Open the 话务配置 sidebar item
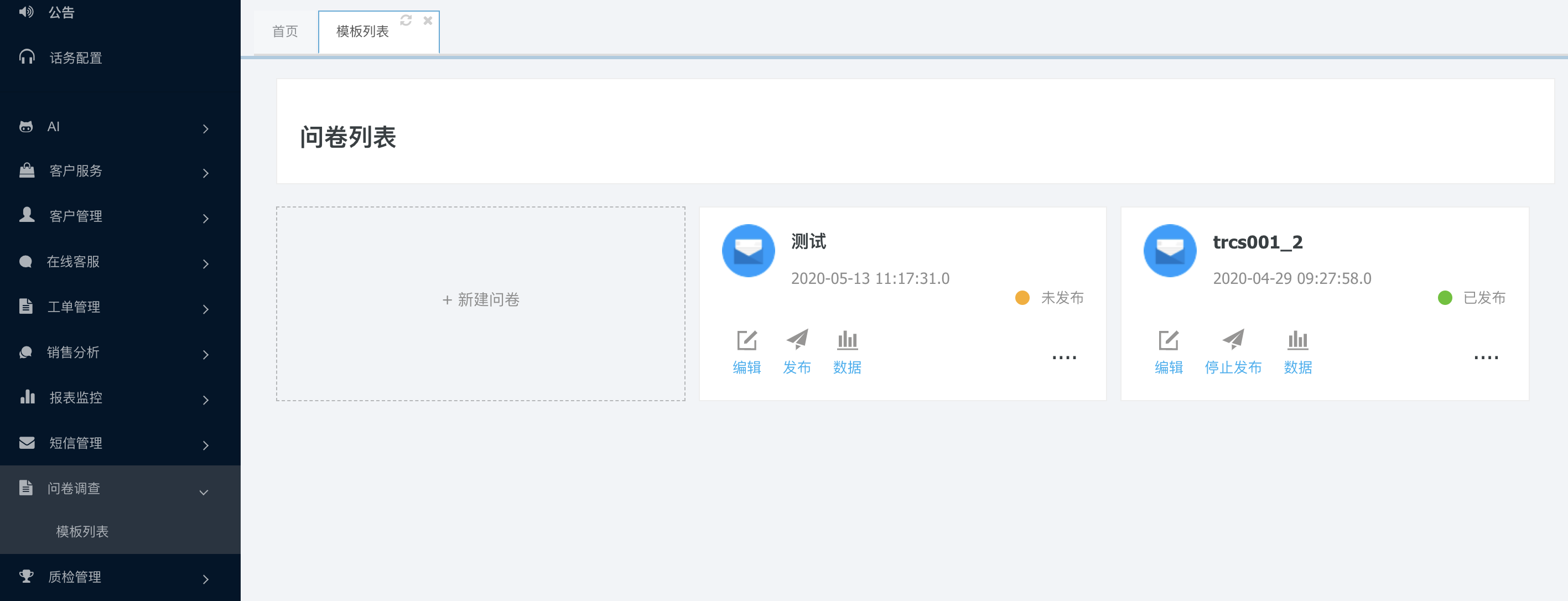 coord(75,58)
